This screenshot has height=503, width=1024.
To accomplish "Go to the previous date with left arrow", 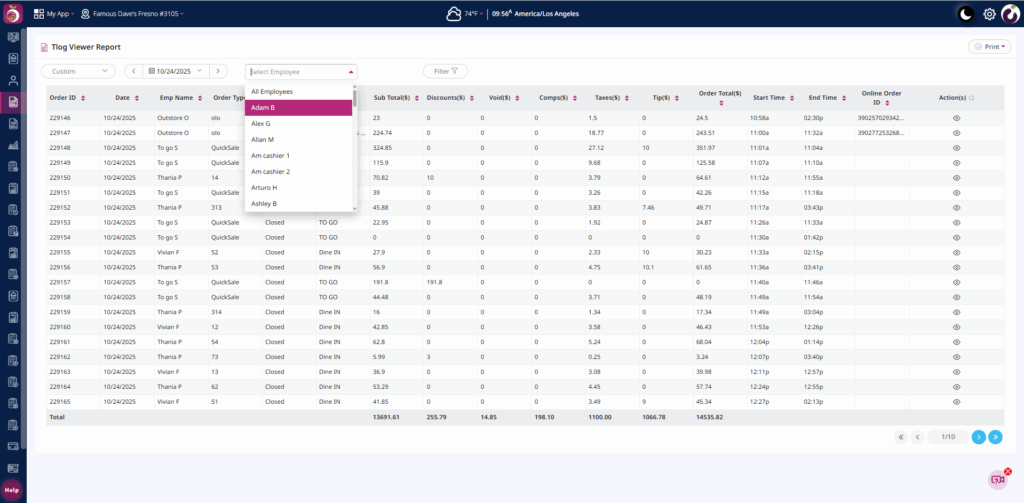I will (x=132, y=71).
